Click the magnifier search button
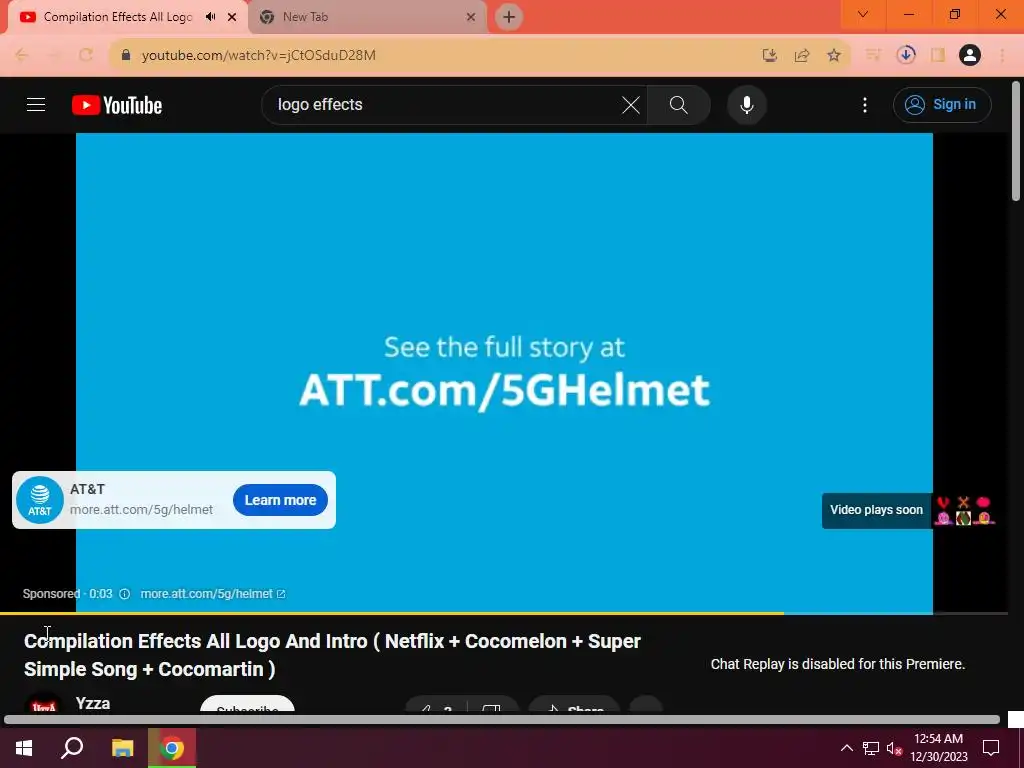 (x=679, y=104)
